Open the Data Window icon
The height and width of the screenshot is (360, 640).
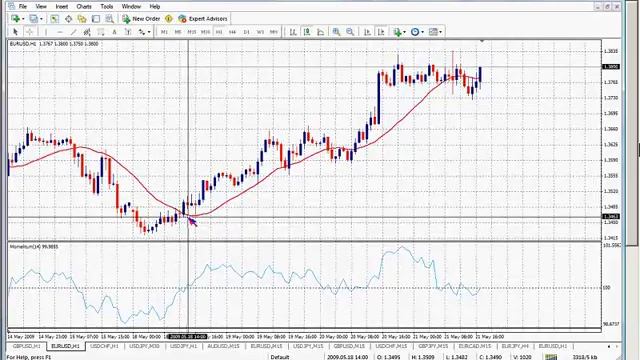coord(68,19)
